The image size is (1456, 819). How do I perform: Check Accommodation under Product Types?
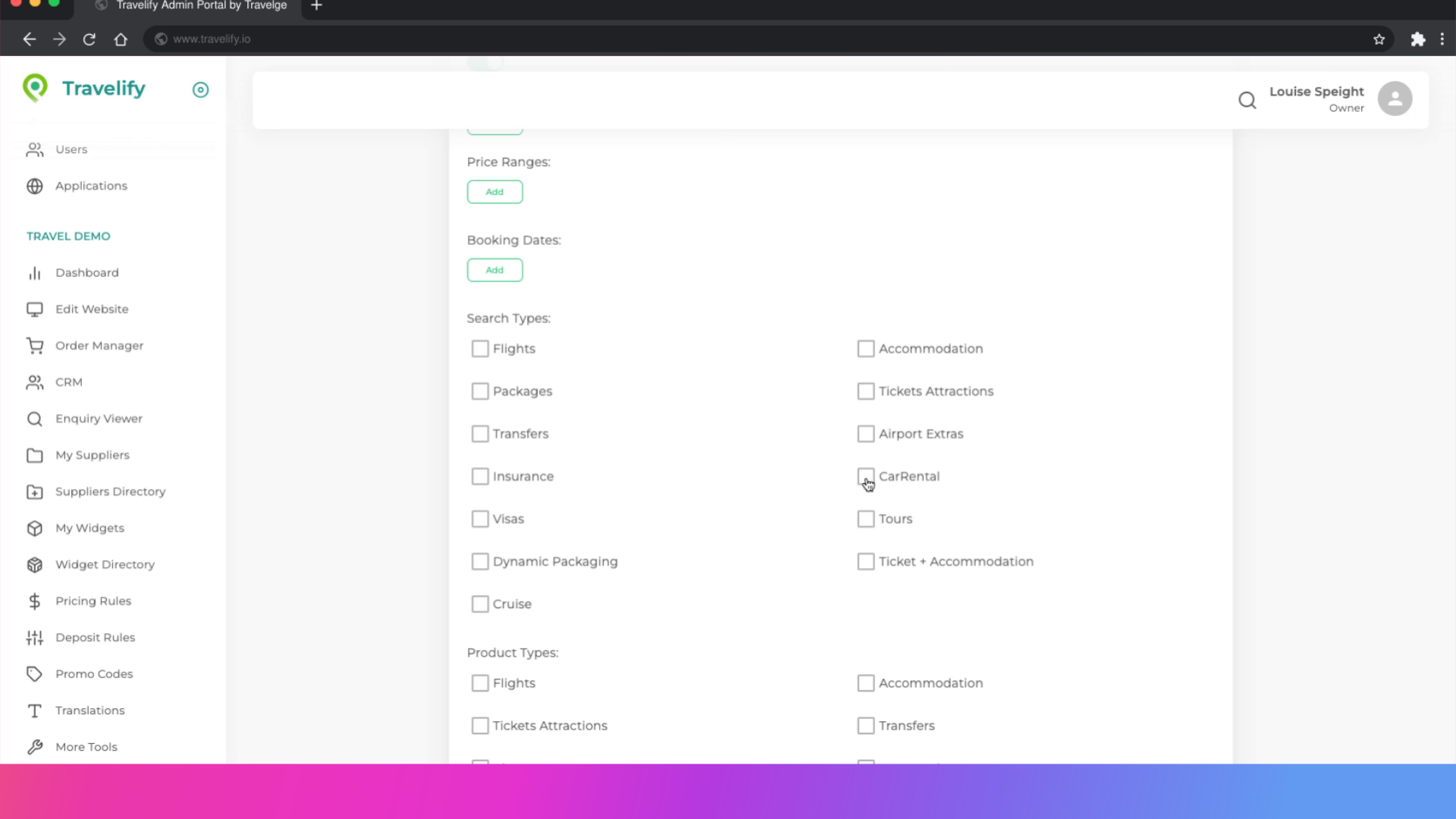pyautogui.click(x=865, y=683)
